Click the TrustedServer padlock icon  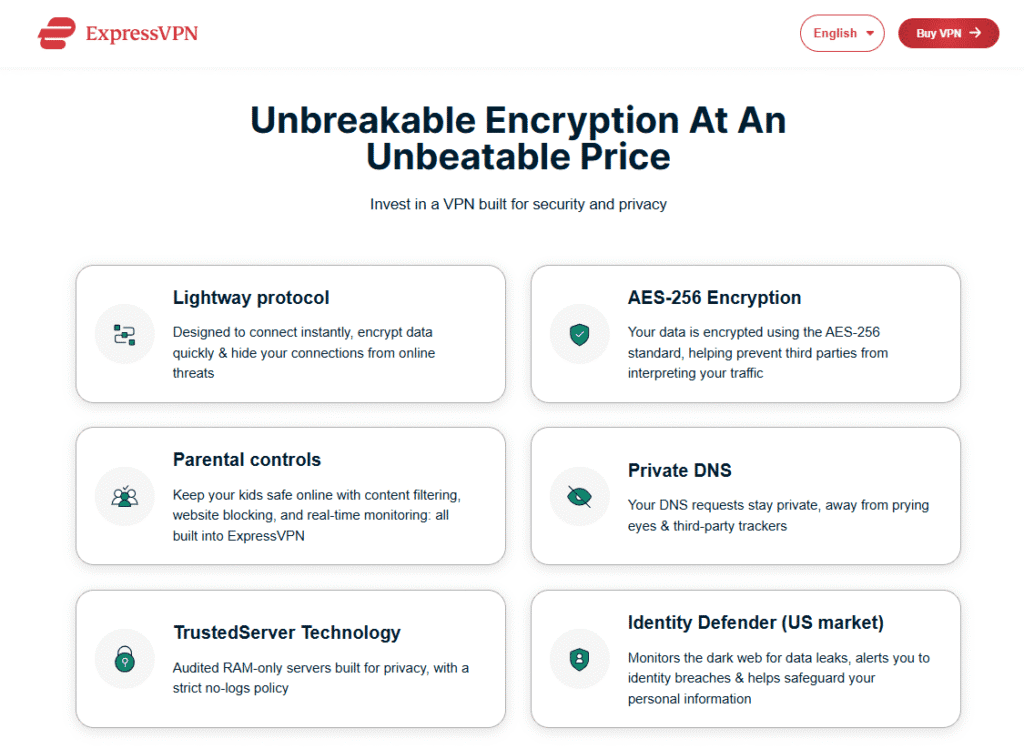pyautogui.click(x=124, y=659)
